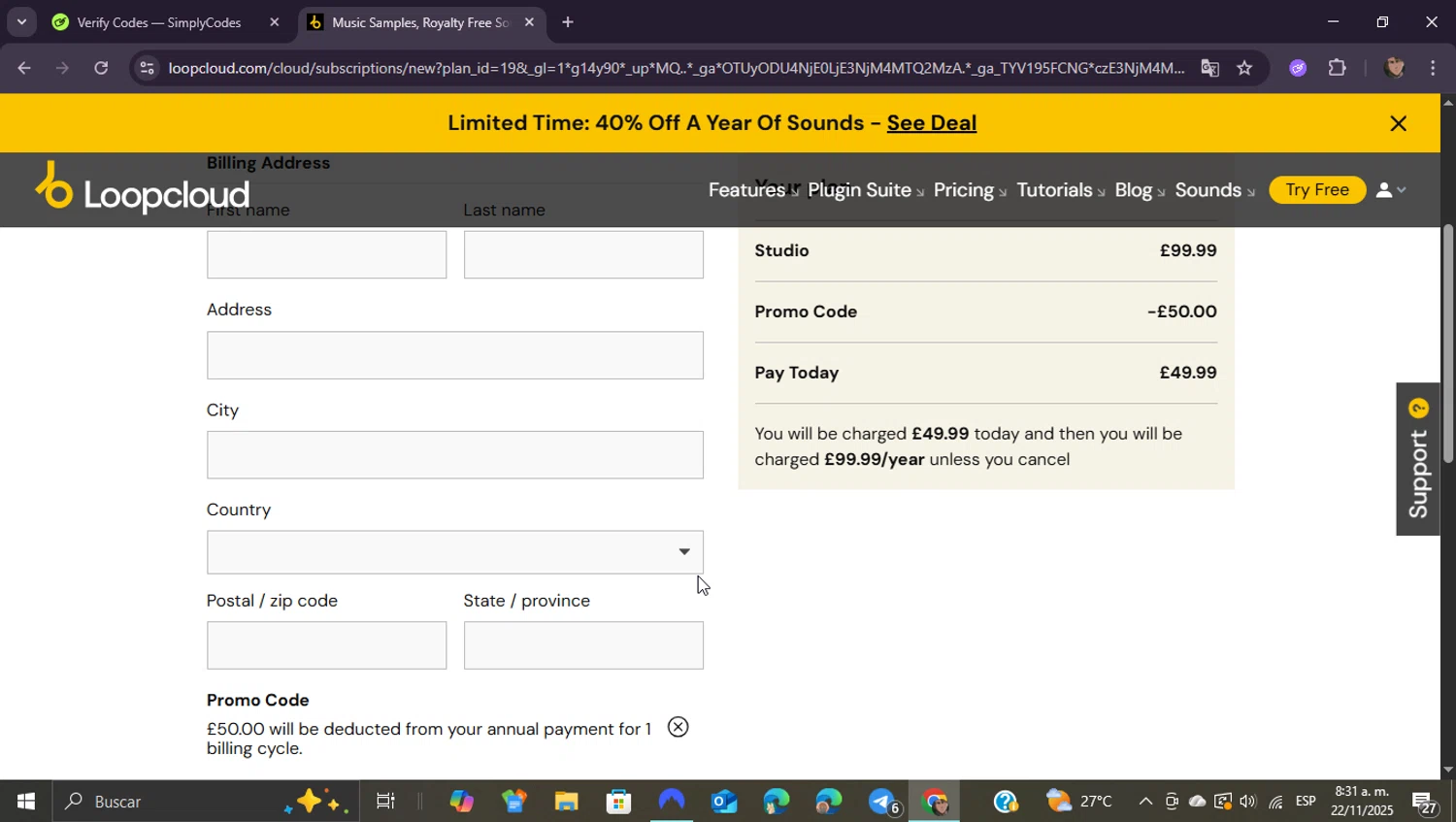
Task: Switch the ESP keyboard language indicator
Action: (x=1306, y=802)
